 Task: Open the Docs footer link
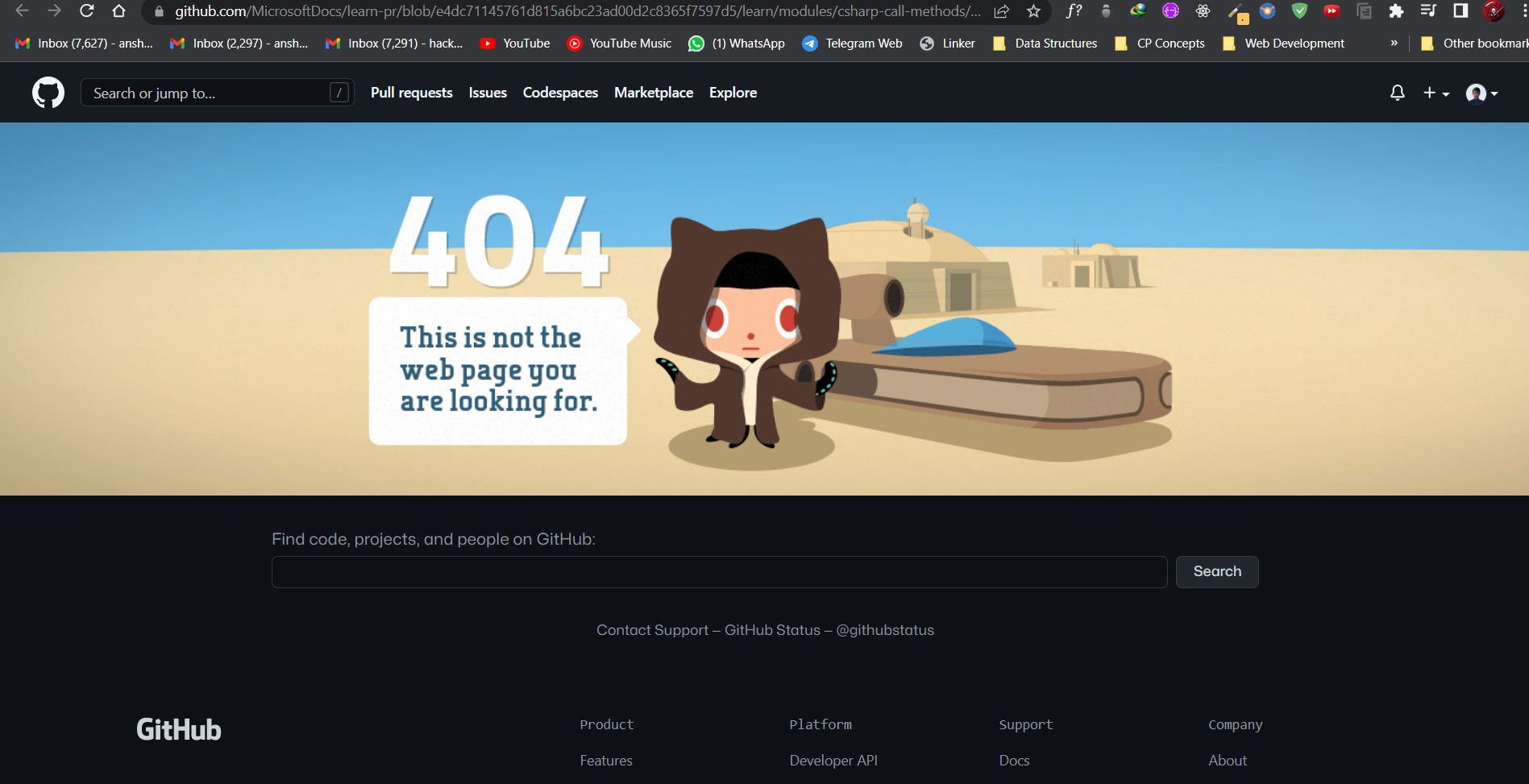point(1014,761)
